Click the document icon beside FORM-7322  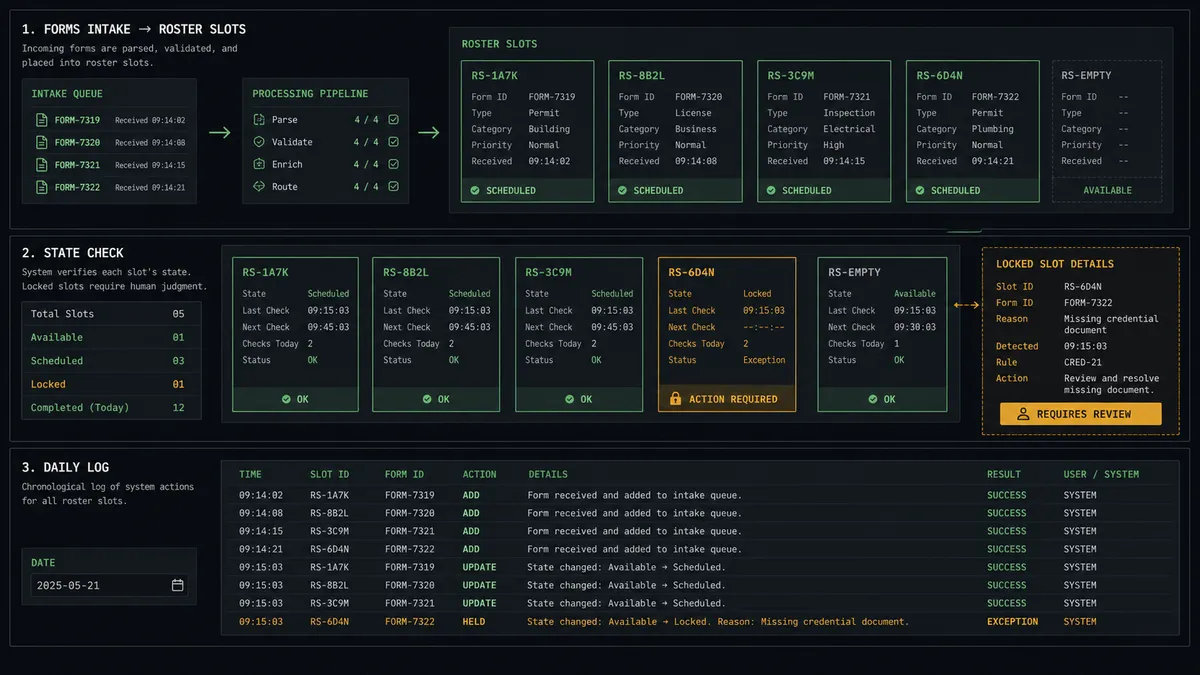(x=42, y=187)
